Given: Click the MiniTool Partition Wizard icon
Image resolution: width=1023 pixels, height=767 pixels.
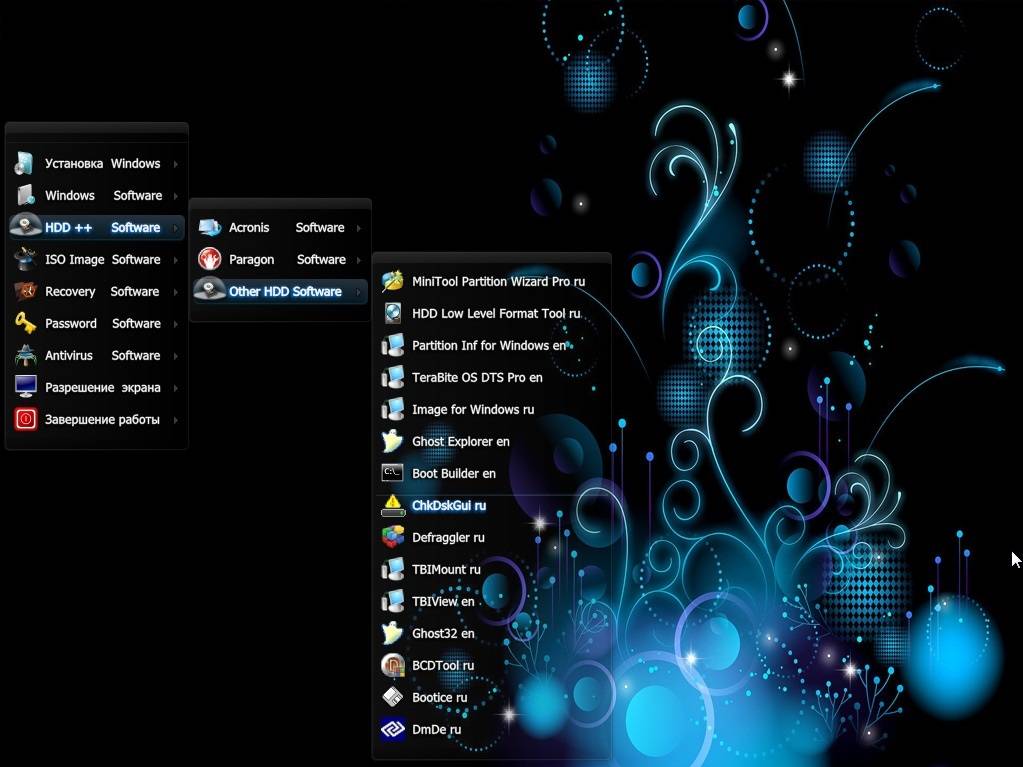Looking at the screenshot, I should pyautogui.click(x=393, y=281).
